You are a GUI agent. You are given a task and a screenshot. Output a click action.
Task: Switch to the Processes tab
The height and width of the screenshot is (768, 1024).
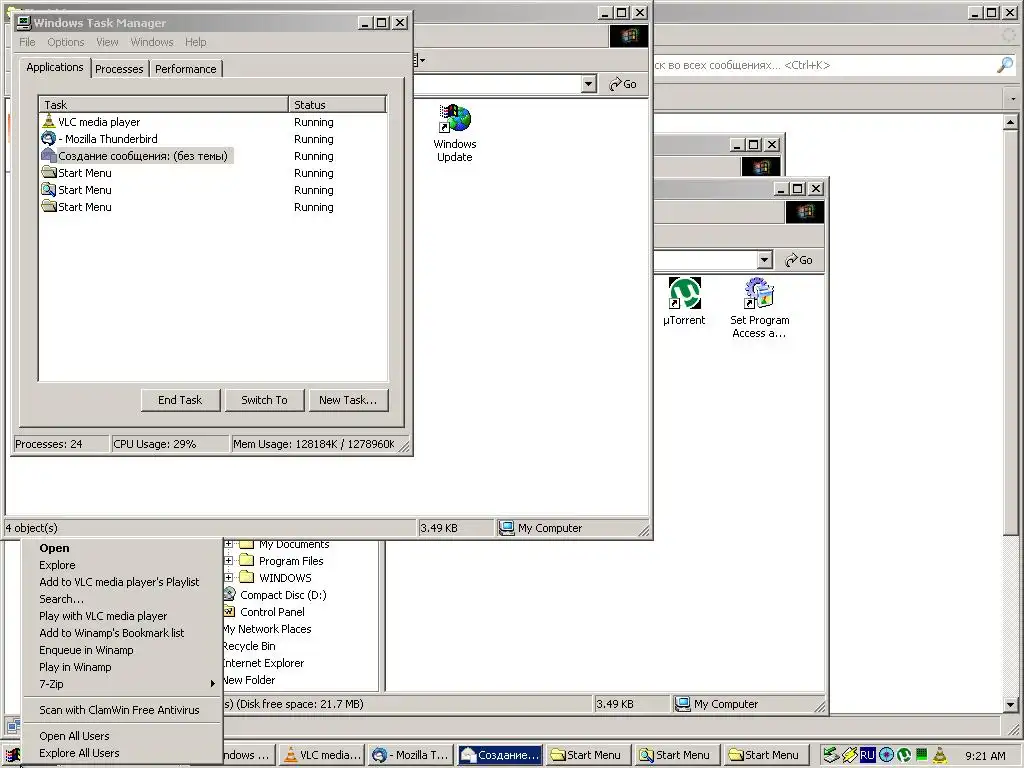119,69
